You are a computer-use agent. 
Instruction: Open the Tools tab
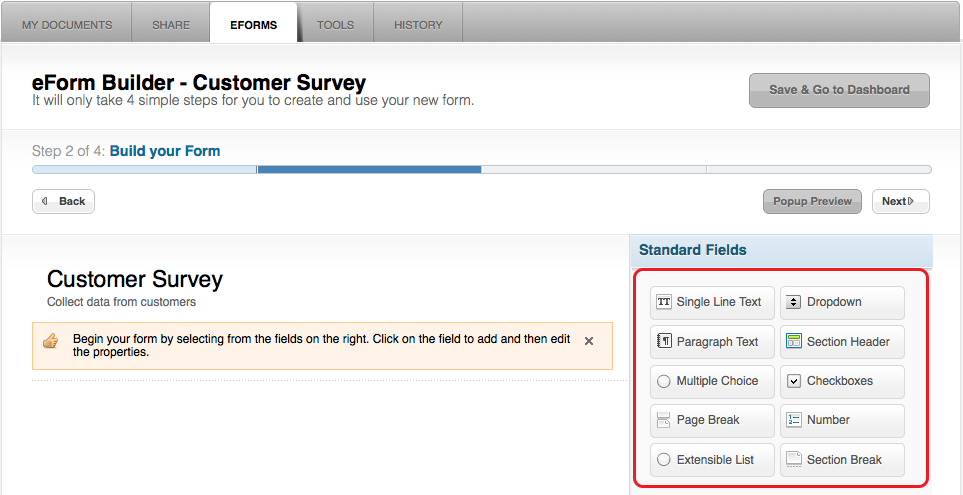tap(335, 25)
